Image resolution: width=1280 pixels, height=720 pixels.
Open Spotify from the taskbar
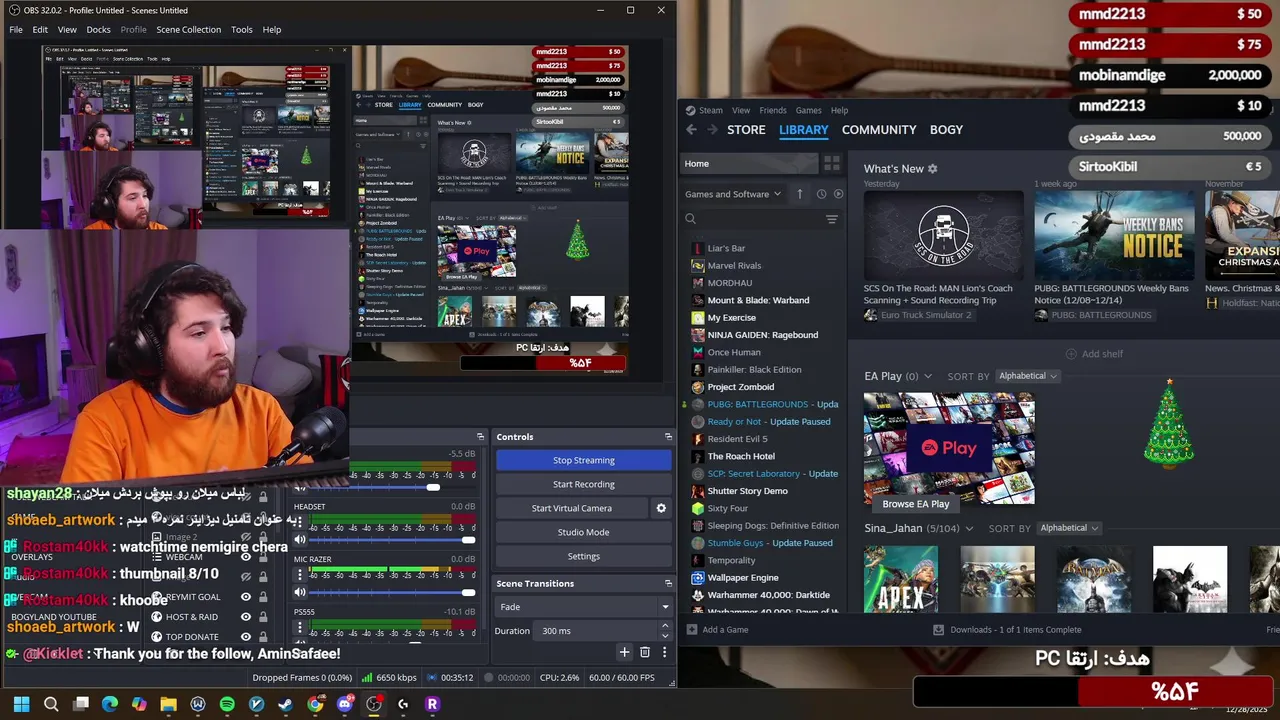[227, 704]
